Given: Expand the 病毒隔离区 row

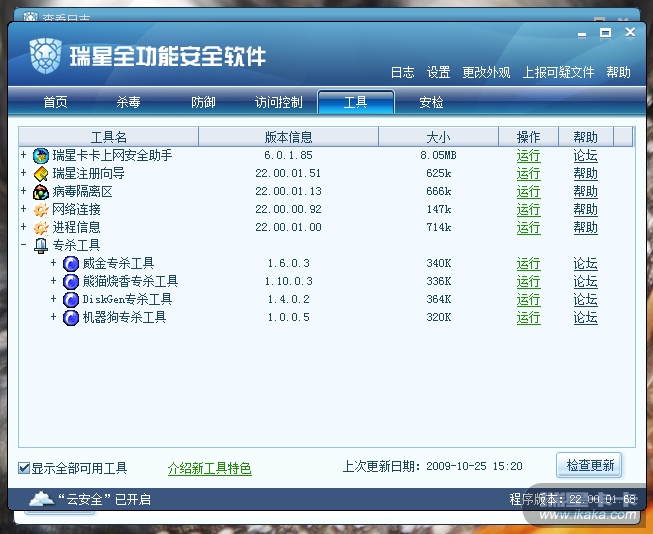Looking at the screenshot, I should [x=24, y=191].
